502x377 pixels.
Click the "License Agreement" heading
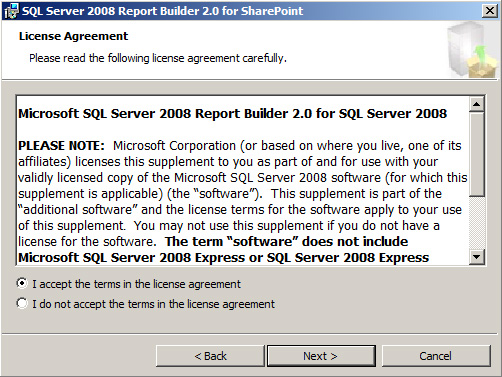73,36
